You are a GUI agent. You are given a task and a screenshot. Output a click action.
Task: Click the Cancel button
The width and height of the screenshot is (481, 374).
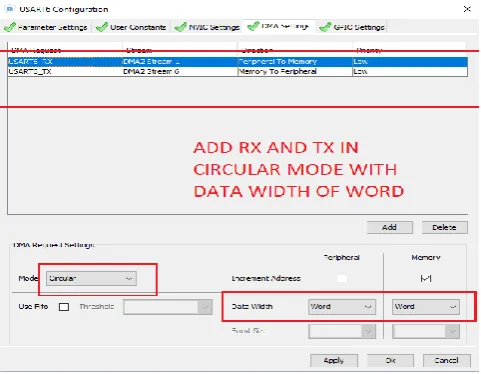(x=447, y=360)
